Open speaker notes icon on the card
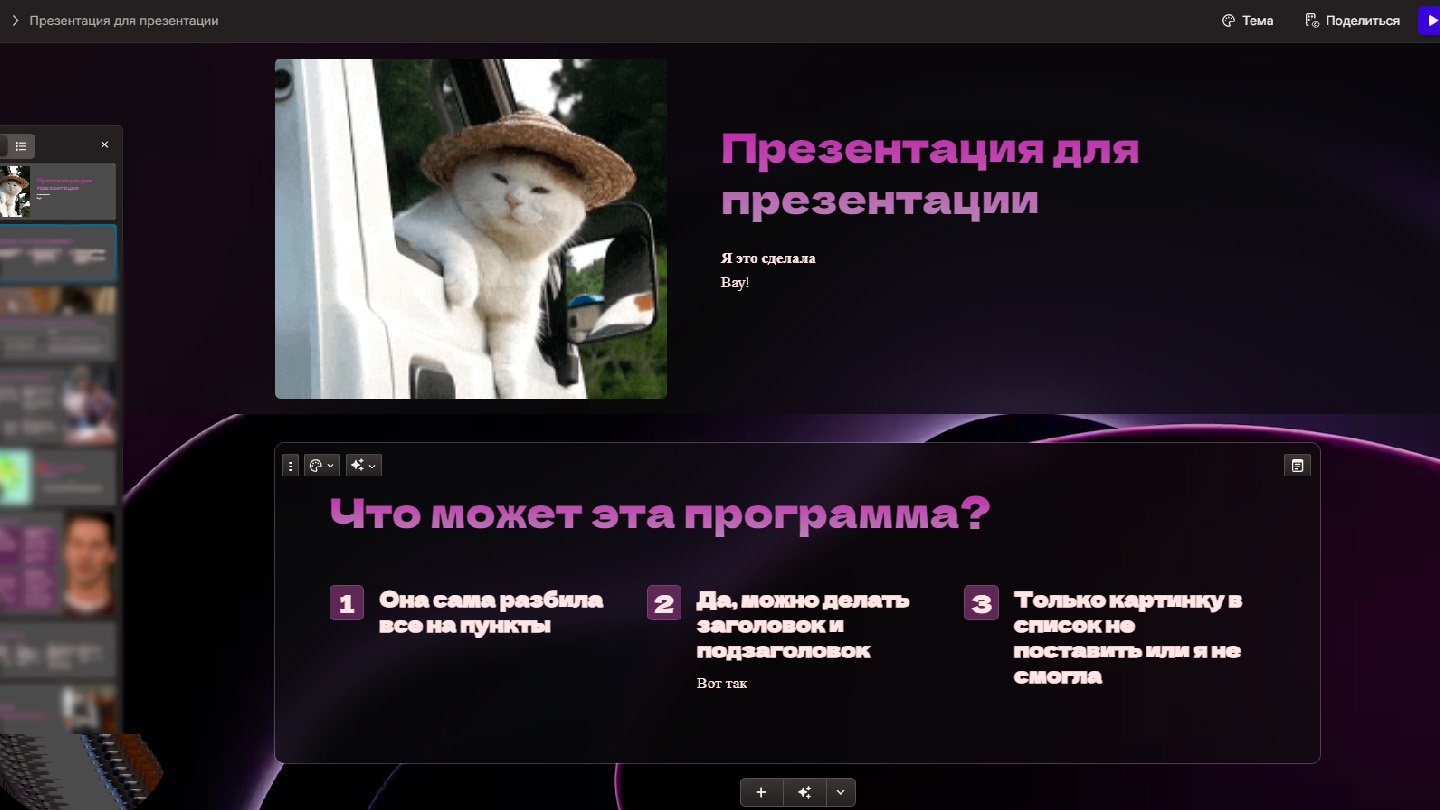This screenshot has width=1440, height=810. pyautogui.click(x=1297, y=466)
